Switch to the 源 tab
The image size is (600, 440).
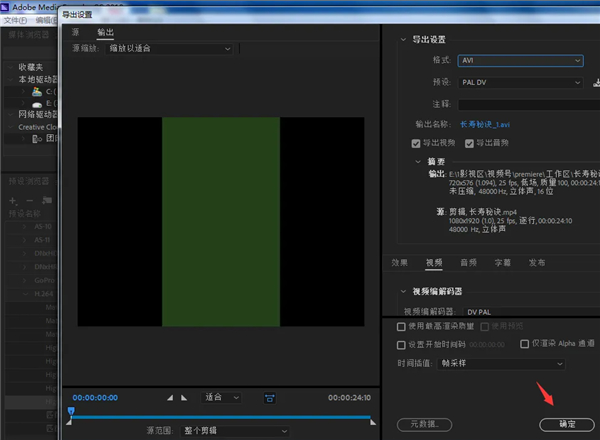(x=76, y=32)
